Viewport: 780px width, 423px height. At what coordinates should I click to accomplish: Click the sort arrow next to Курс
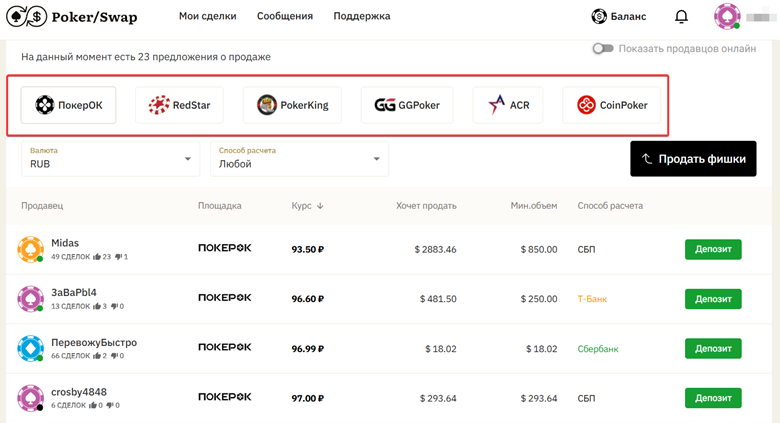pos(319,206)
